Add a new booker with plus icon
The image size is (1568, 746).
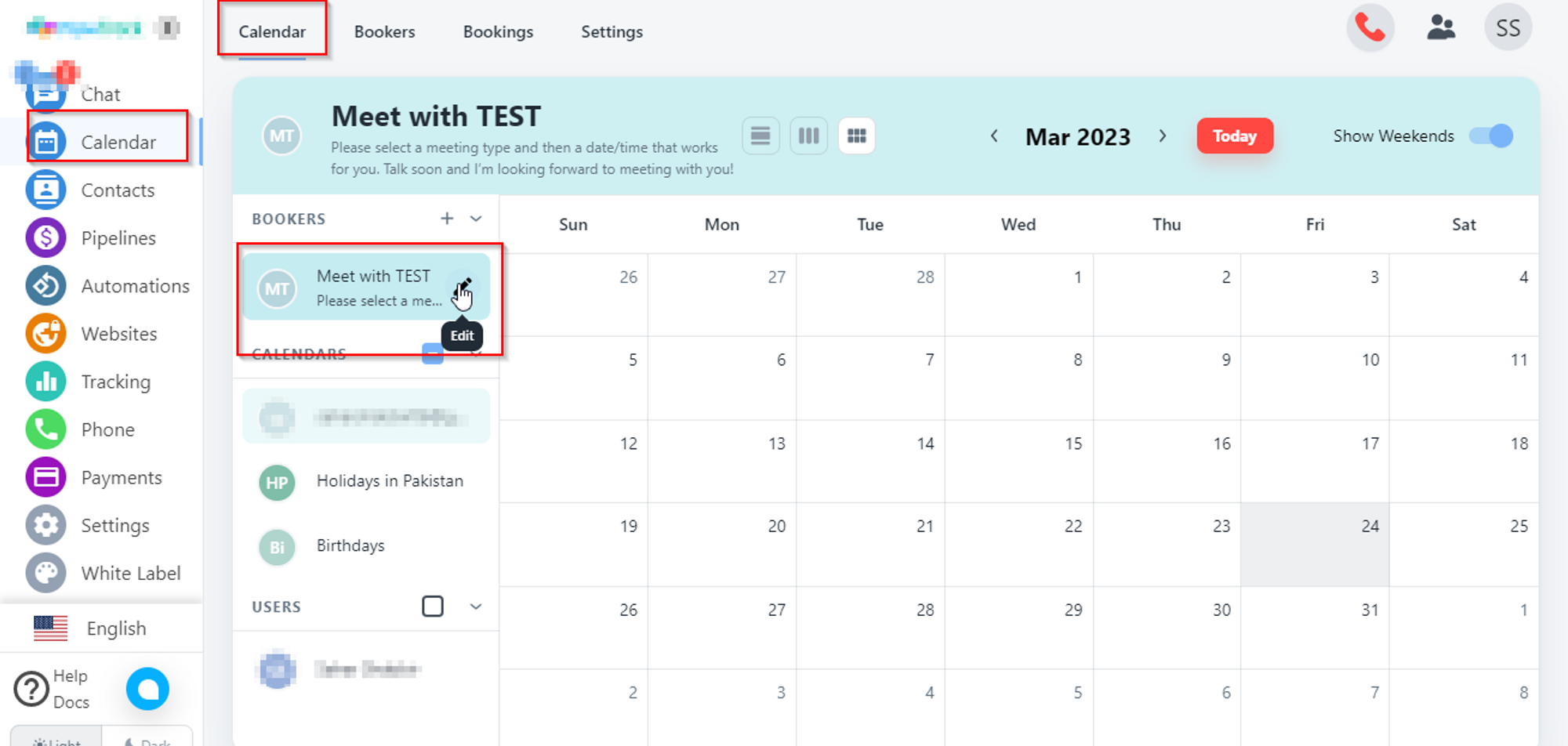click(x=447, y=219)
